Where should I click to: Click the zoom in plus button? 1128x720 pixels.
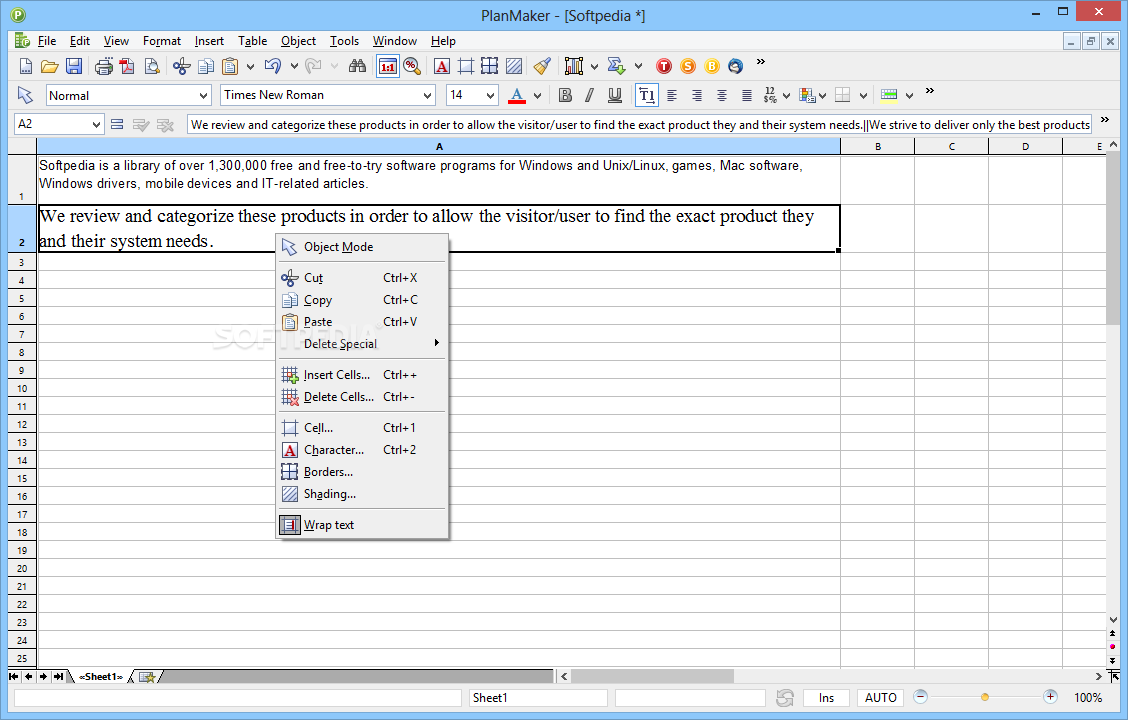(x=1050, y=696)
